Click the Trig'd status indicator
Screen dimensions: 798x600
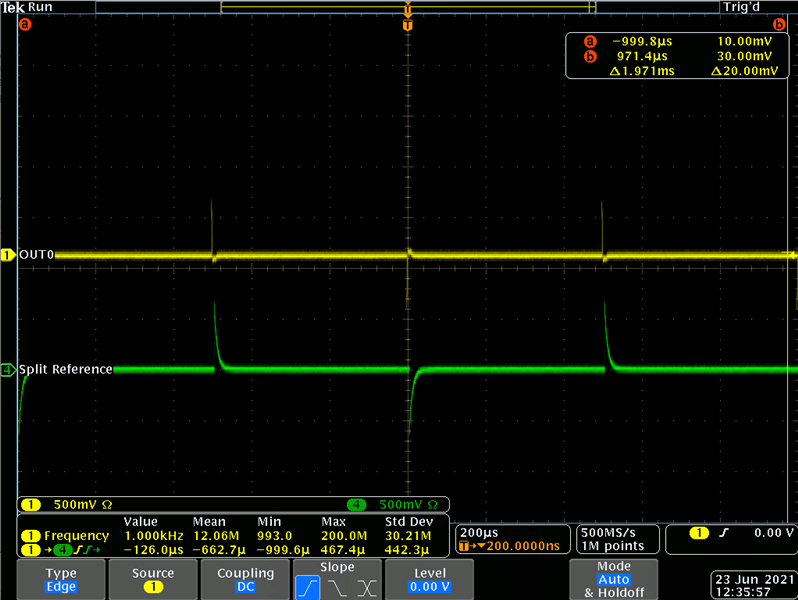click(741, 7)
